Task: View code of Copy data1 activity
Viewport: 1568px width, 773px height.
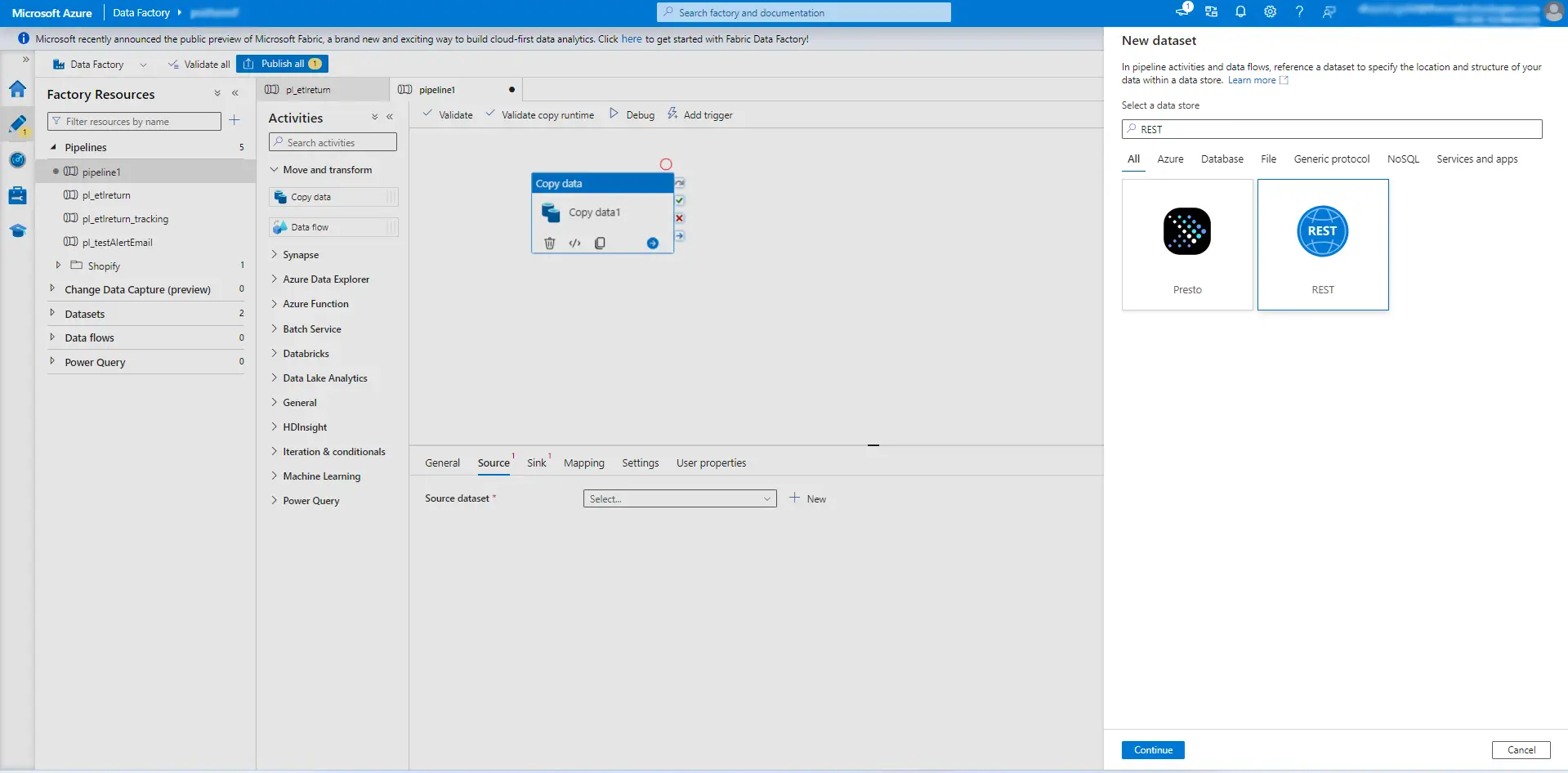Action: [575, 243]
